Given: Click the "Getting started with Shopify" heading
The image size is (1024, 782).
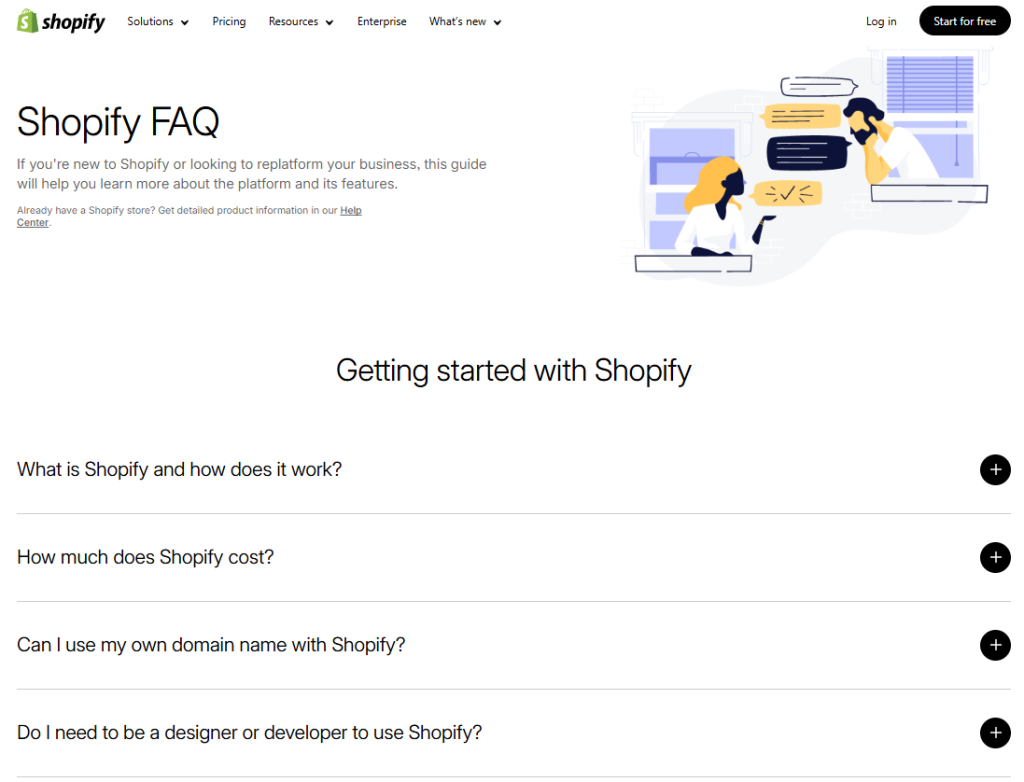Looking at the screenshot, I should pyautogui.click(x=513, y=370).
